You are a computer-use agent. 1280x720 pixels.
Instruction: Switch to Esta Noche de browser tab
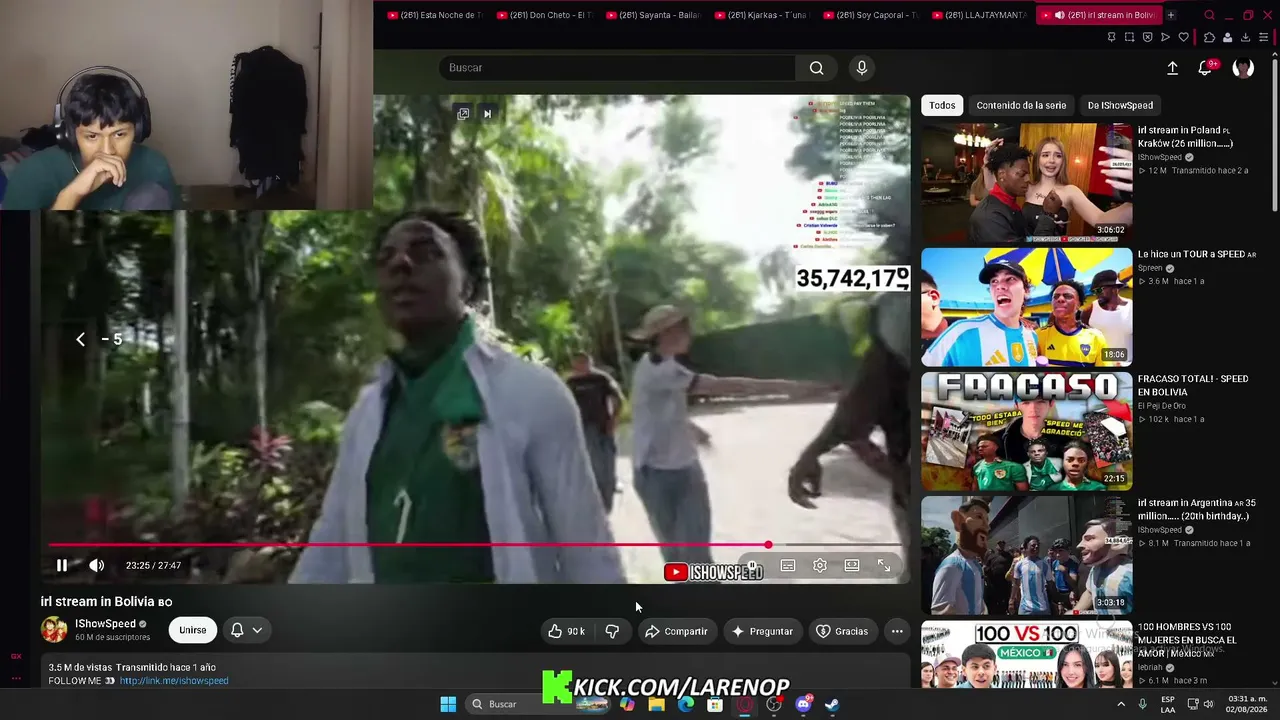(434, 15)
